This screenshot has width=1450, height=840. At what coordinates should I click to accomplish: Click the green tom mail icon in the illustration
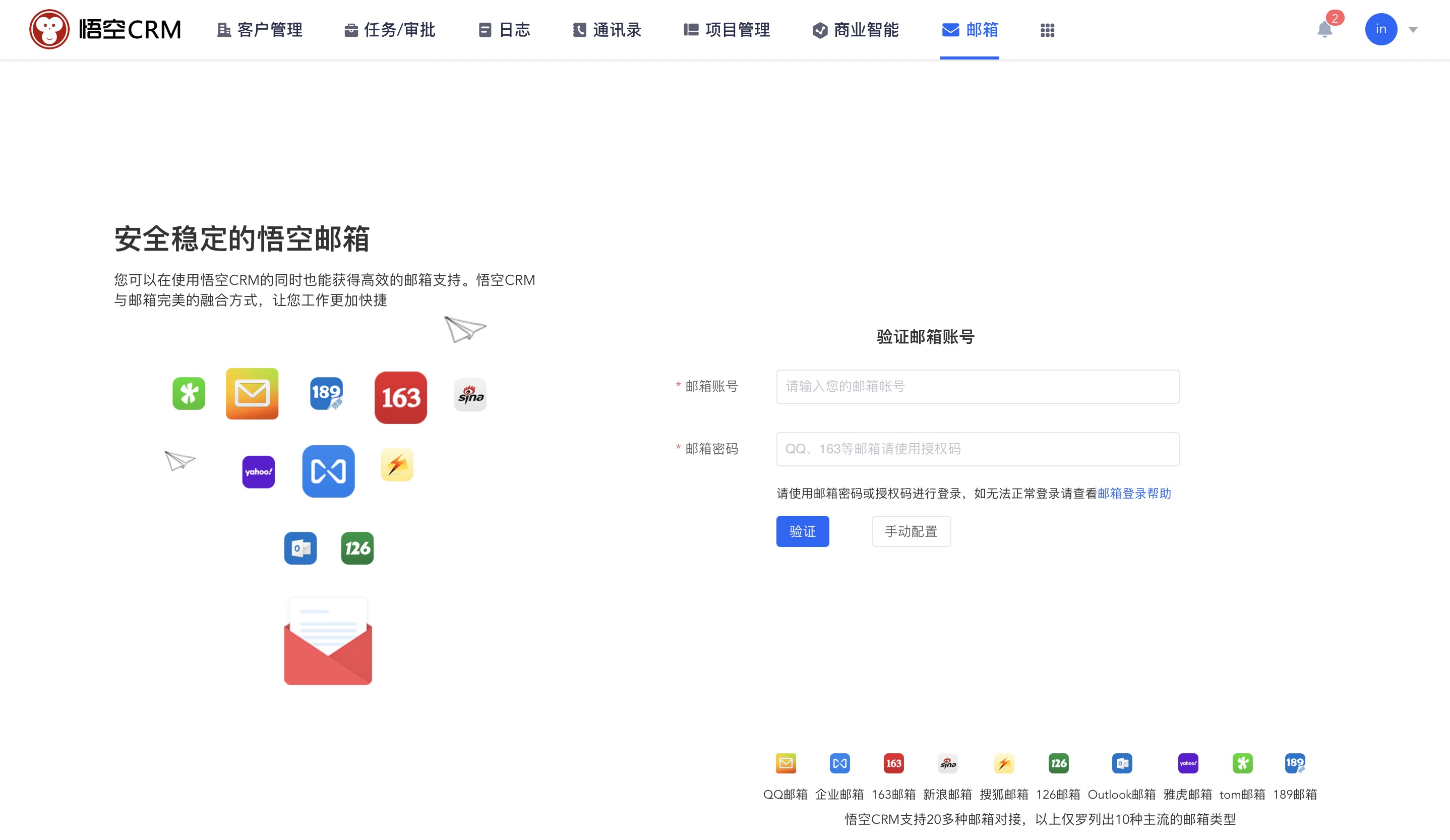[x=189, y=394]
